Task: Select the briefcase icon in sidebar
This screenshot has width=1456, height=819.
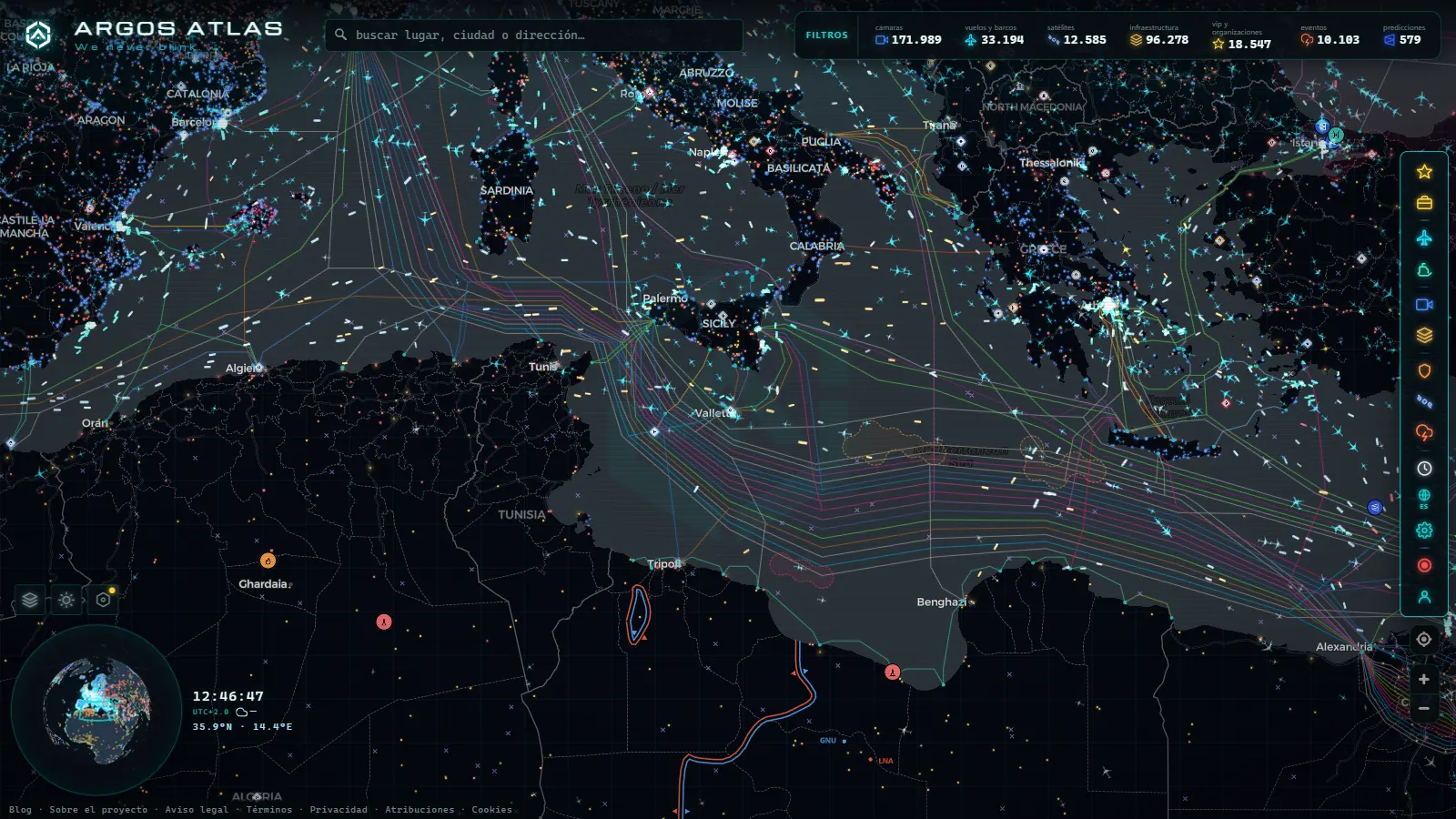Action: [x=1424, y=203]
